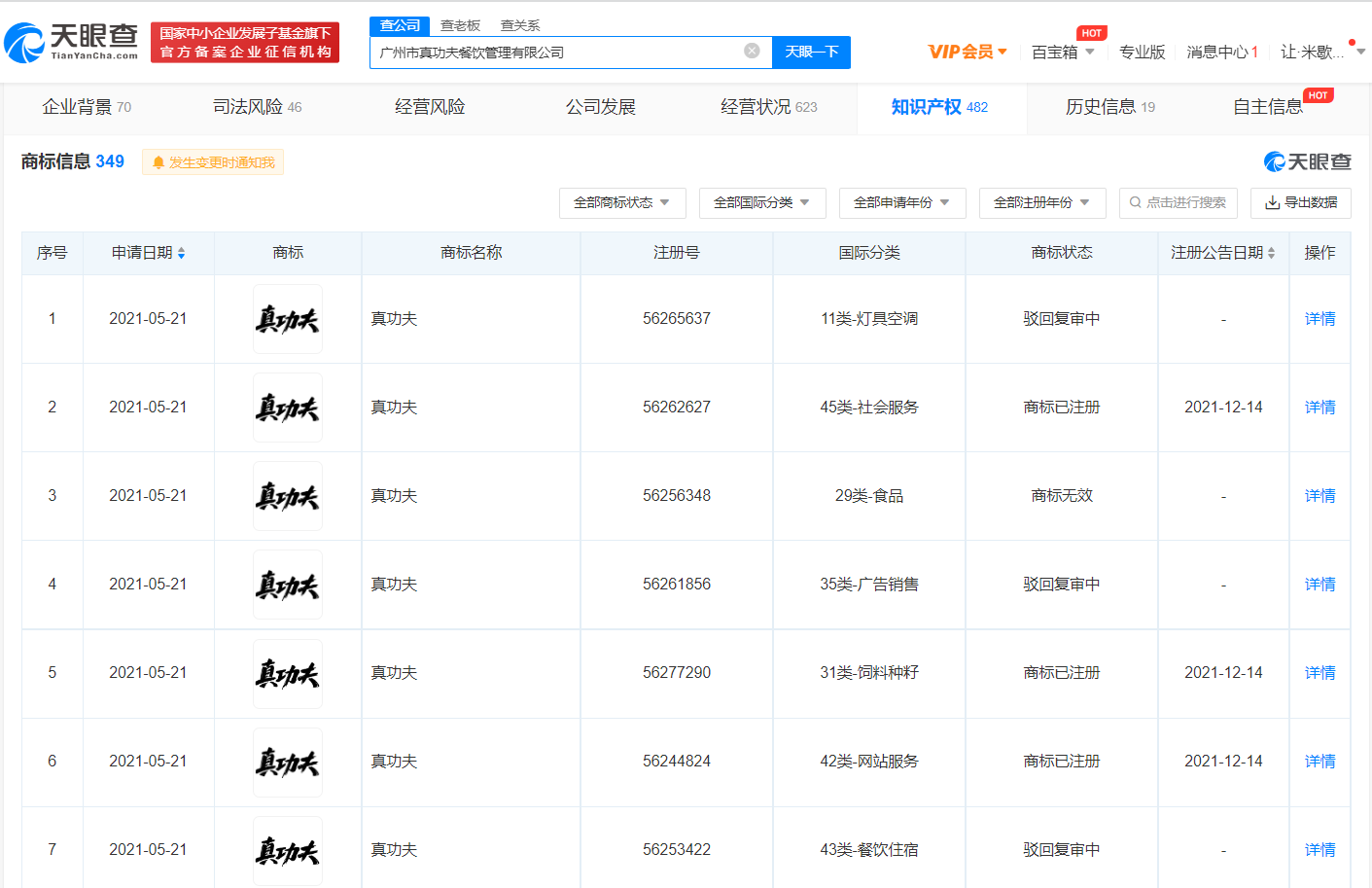
Task: Open the 全部申请年份 filter dropdown
Action: point(902,202)
